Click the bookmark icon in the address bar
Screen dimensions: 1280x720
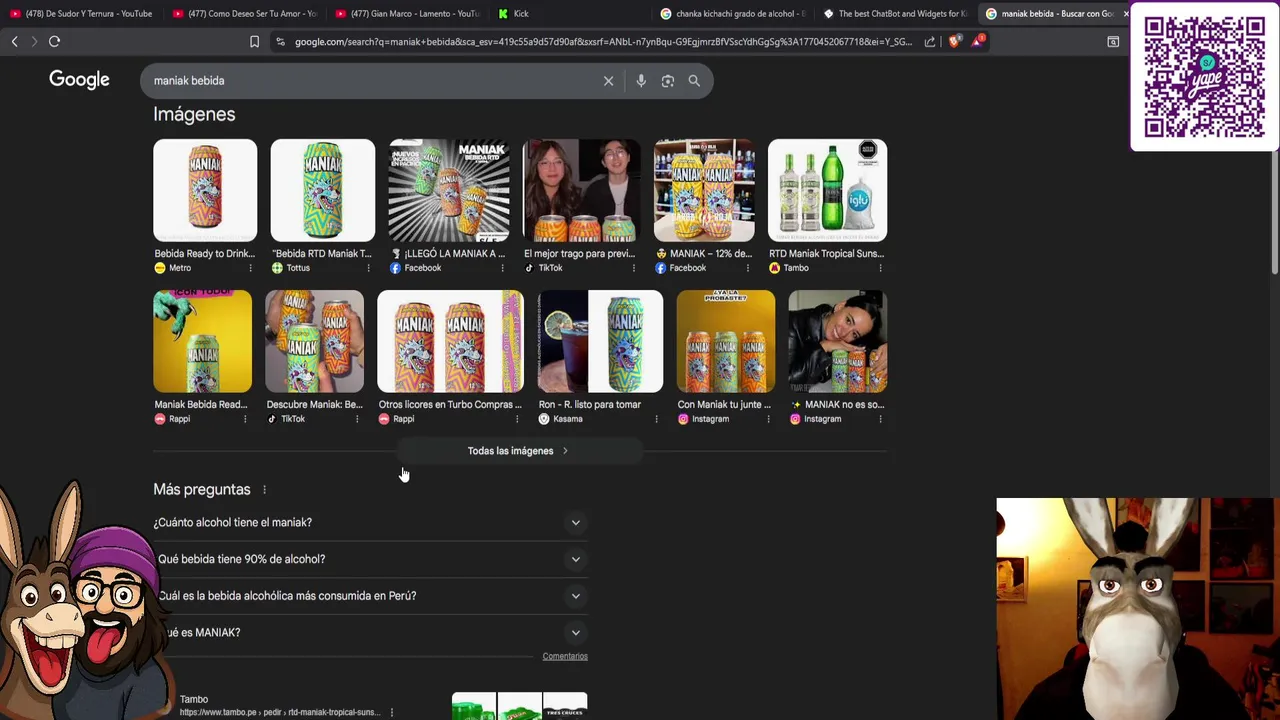(254, 41)
